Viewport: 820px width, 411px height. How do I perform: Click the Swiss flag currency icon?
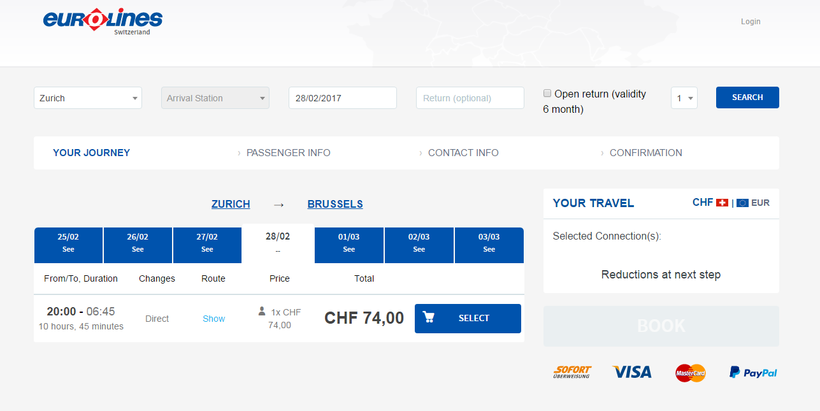click(722, 203)
